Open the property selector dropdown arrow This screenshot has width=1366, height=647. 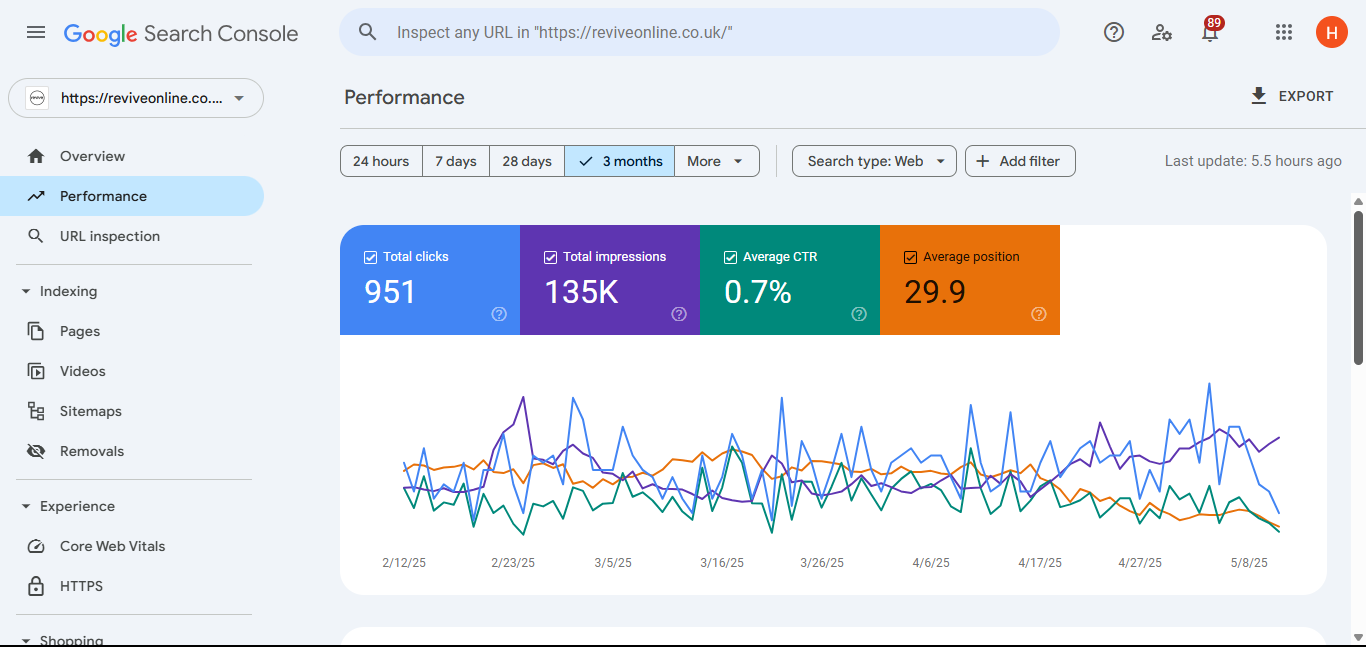[x=238, y=98]
